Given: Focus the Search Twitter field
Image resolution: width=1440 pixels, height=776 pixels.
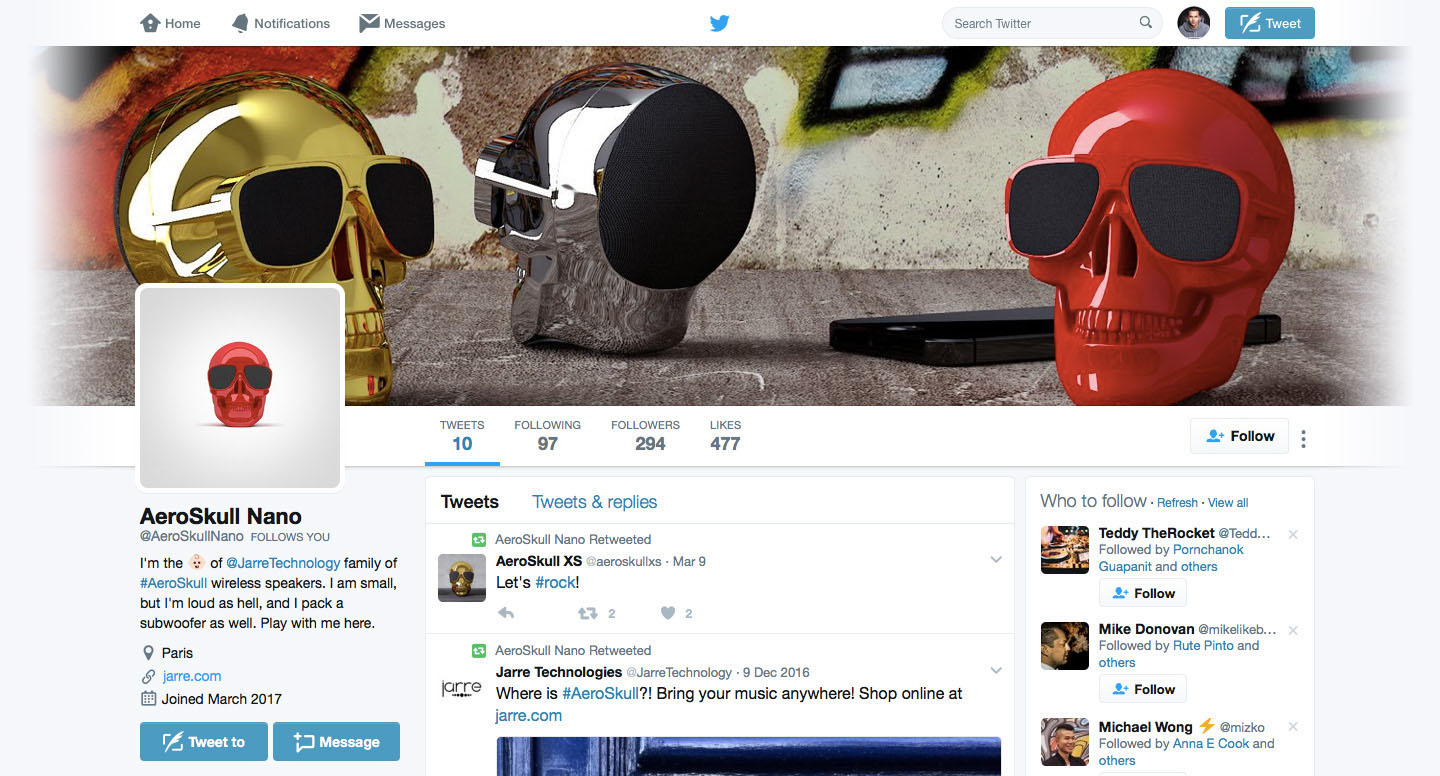Looking at the screenshot, I should (1052, 23).
